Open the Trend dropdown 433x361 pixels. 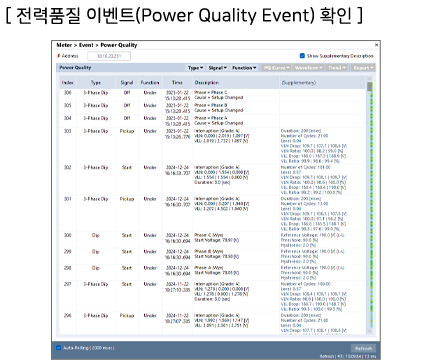click(337, 68)
